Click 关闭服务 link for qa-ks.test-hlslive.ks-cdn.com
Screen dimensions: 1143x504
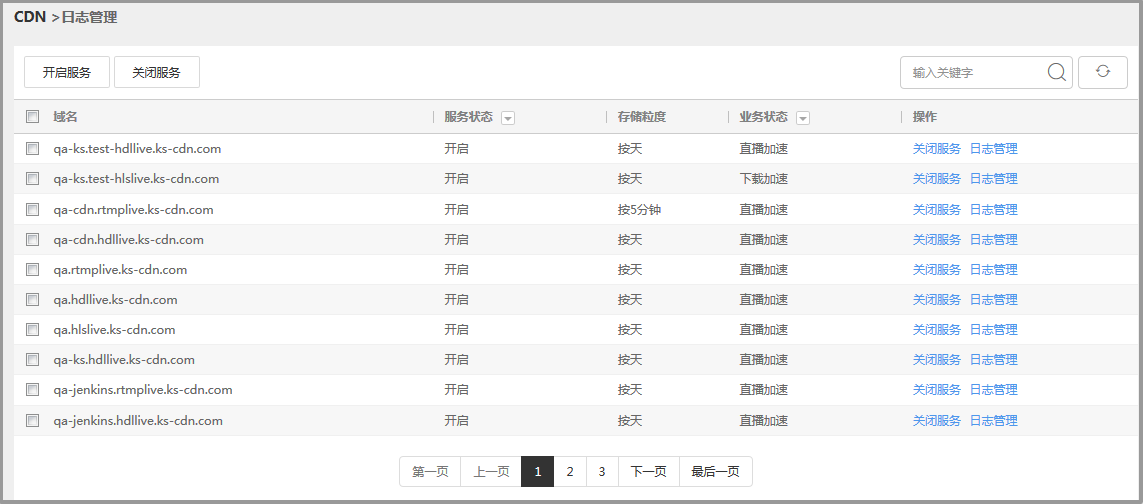[936, 179]
